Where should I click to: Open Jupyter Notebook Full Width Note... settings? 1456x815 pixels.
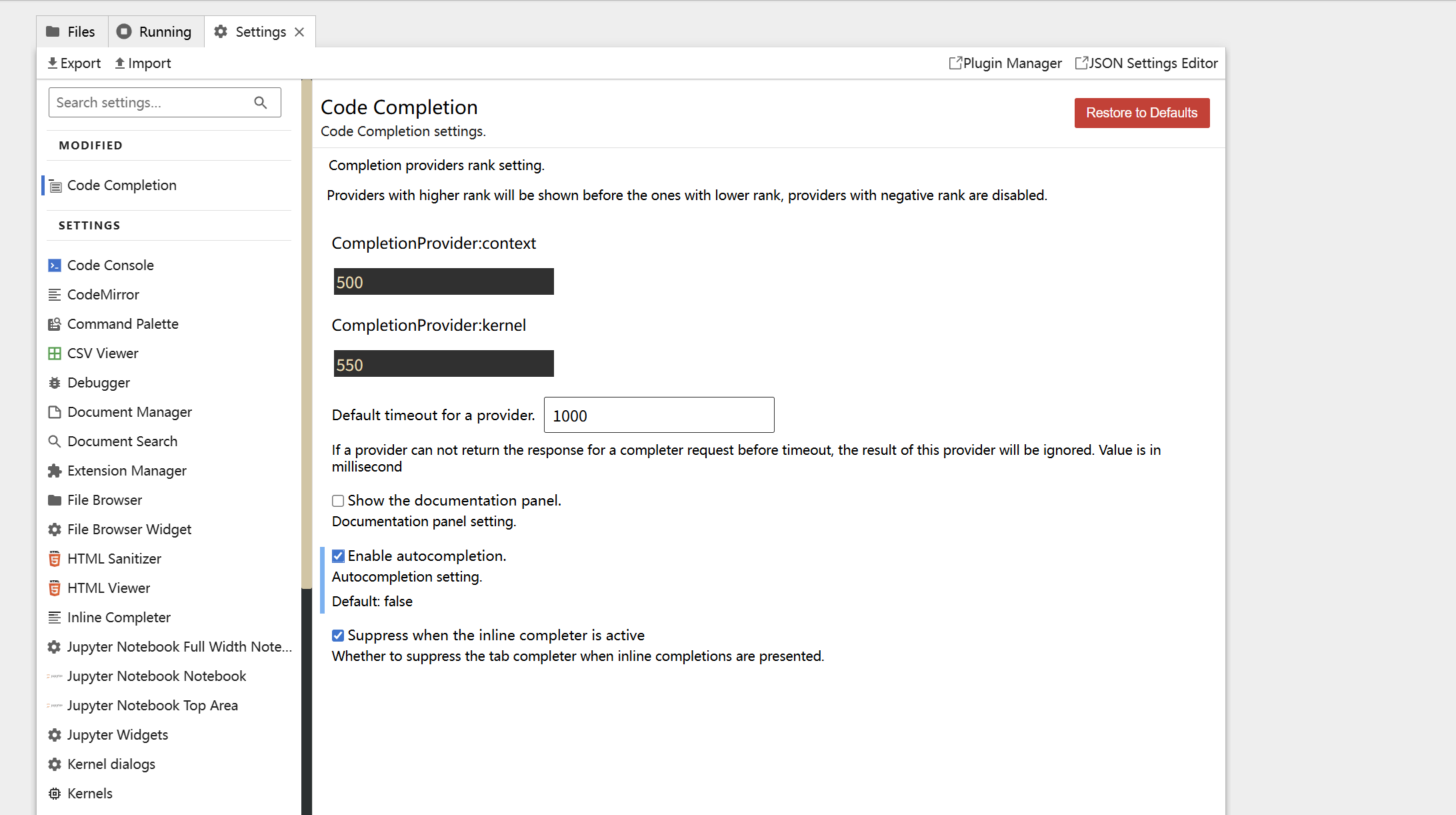click(x=179, y=647)
